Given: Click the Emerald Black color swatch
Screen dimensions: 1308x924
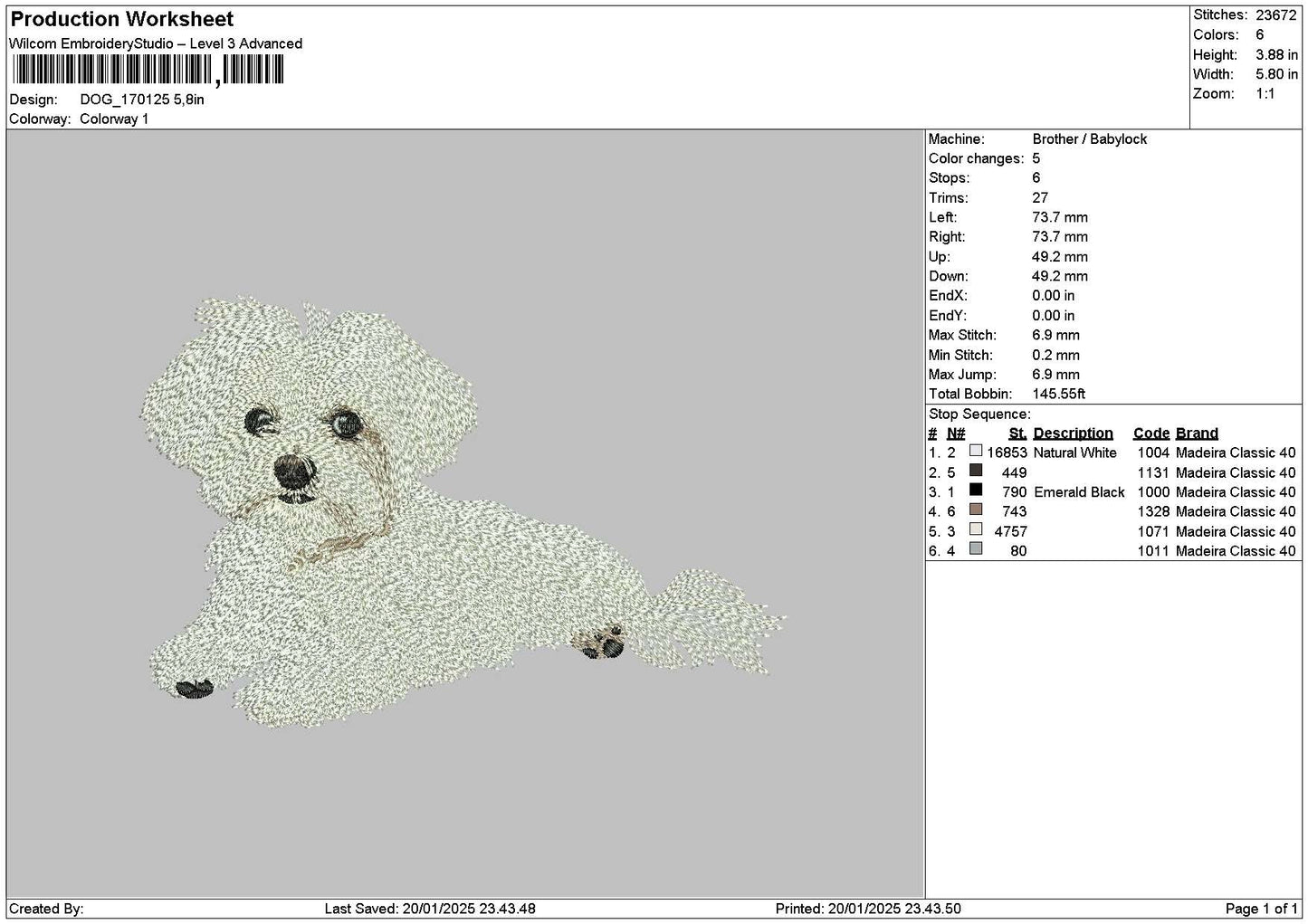Looking at the screenshot, I should pos(976,490).
